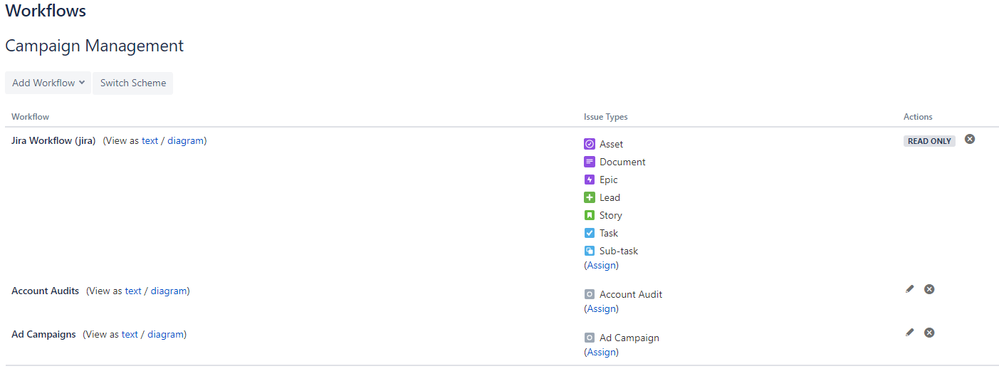Assign issue types to Account Audits
The image size is (999, 379).
pos(601,308)
